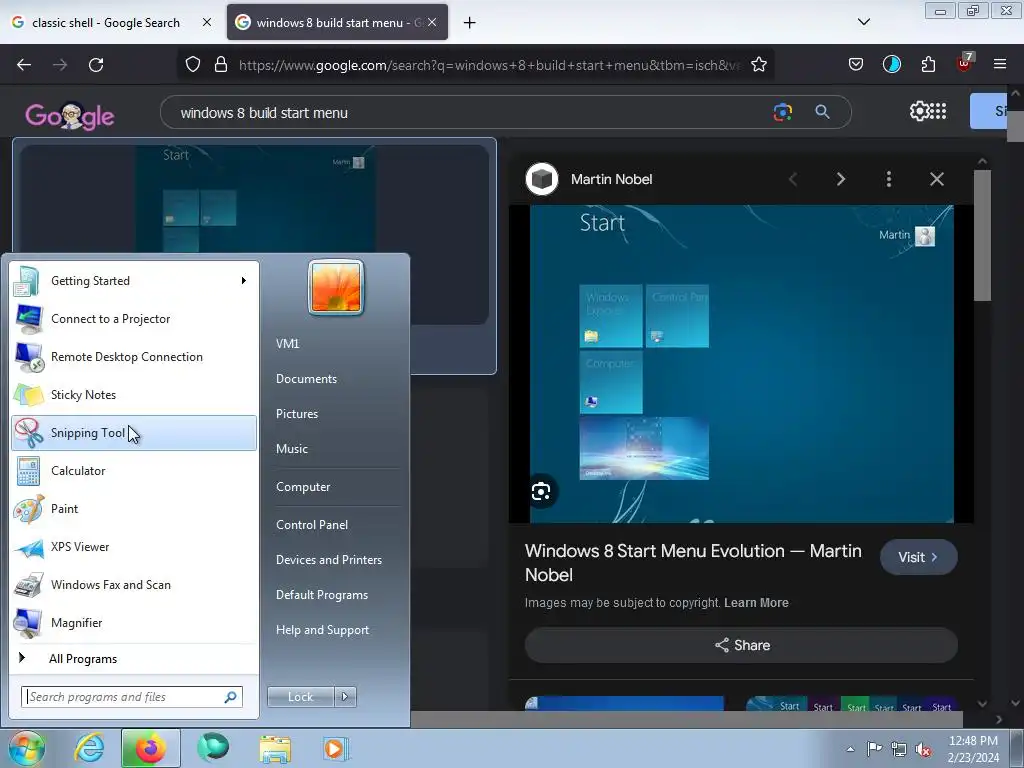The height and width of the screenshot is (768, 1024).
Task: Click the muted volume tray icon
Action: (923, 750)
